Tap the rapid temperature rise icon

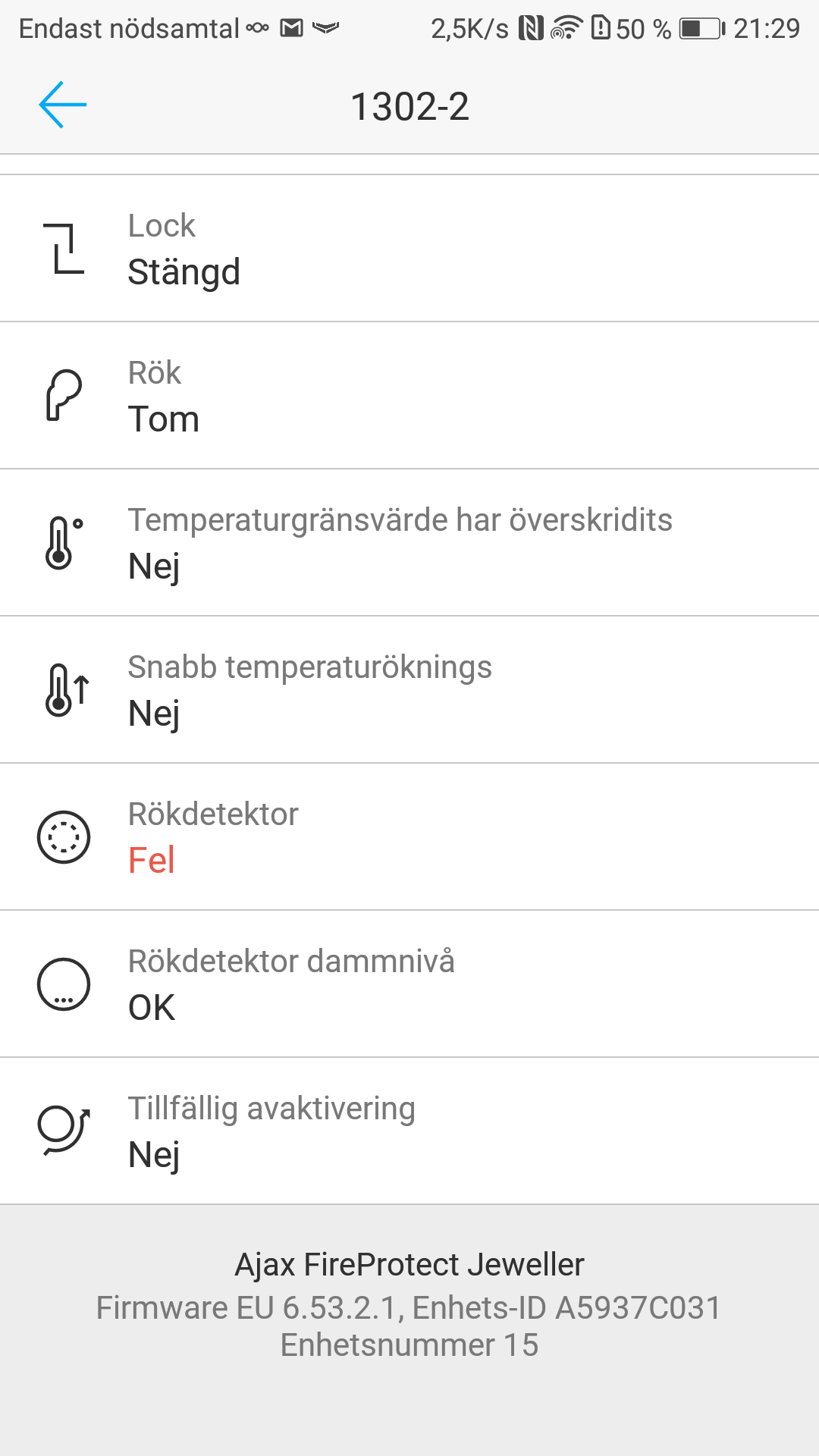click(65, 689)
